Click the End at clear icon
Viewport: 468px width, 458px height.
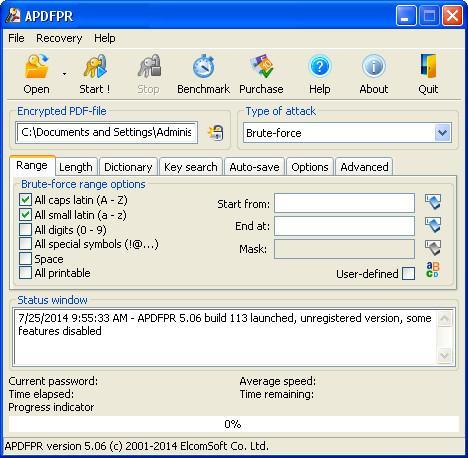433,225
